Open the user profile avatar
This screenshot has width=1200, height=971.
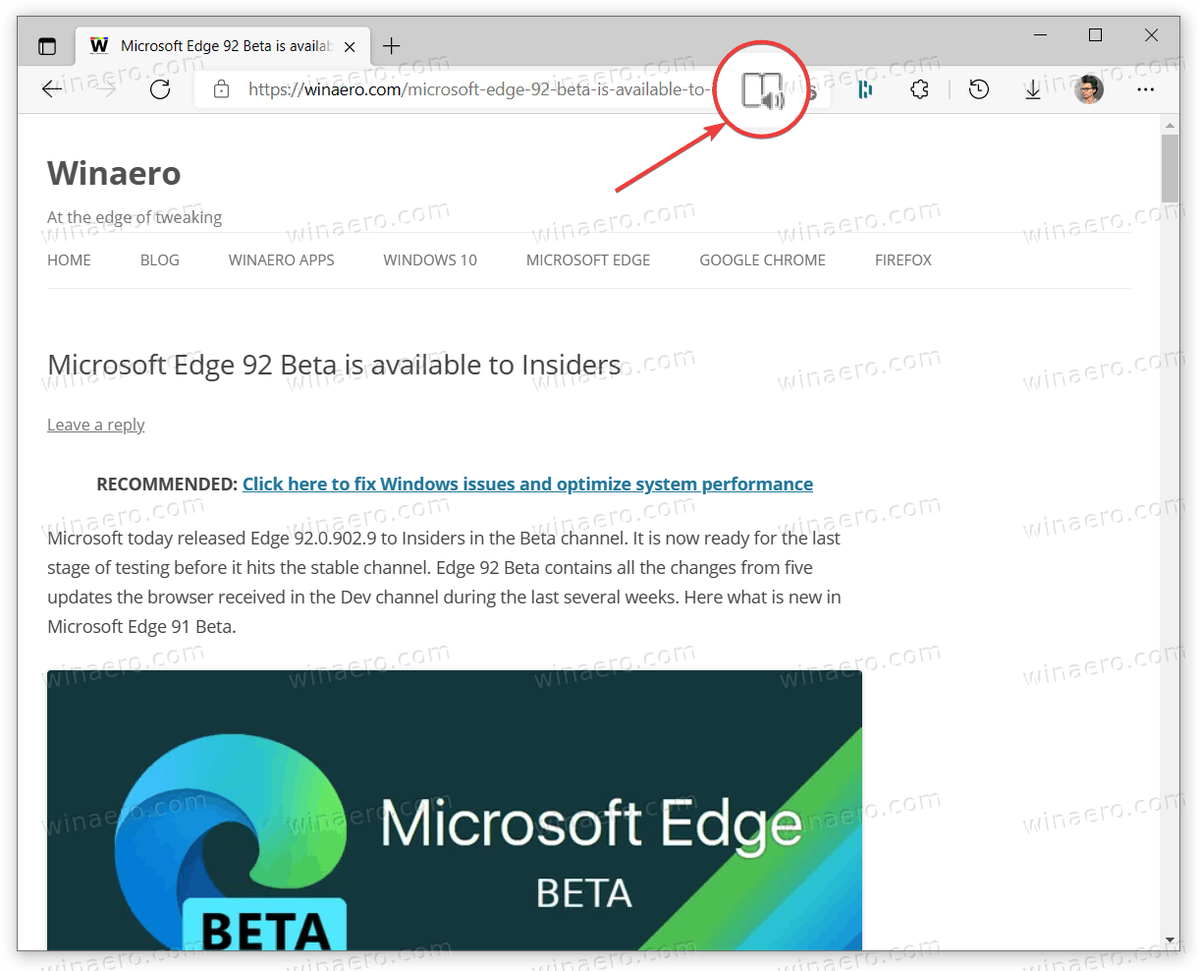(x=1089, y=90)
